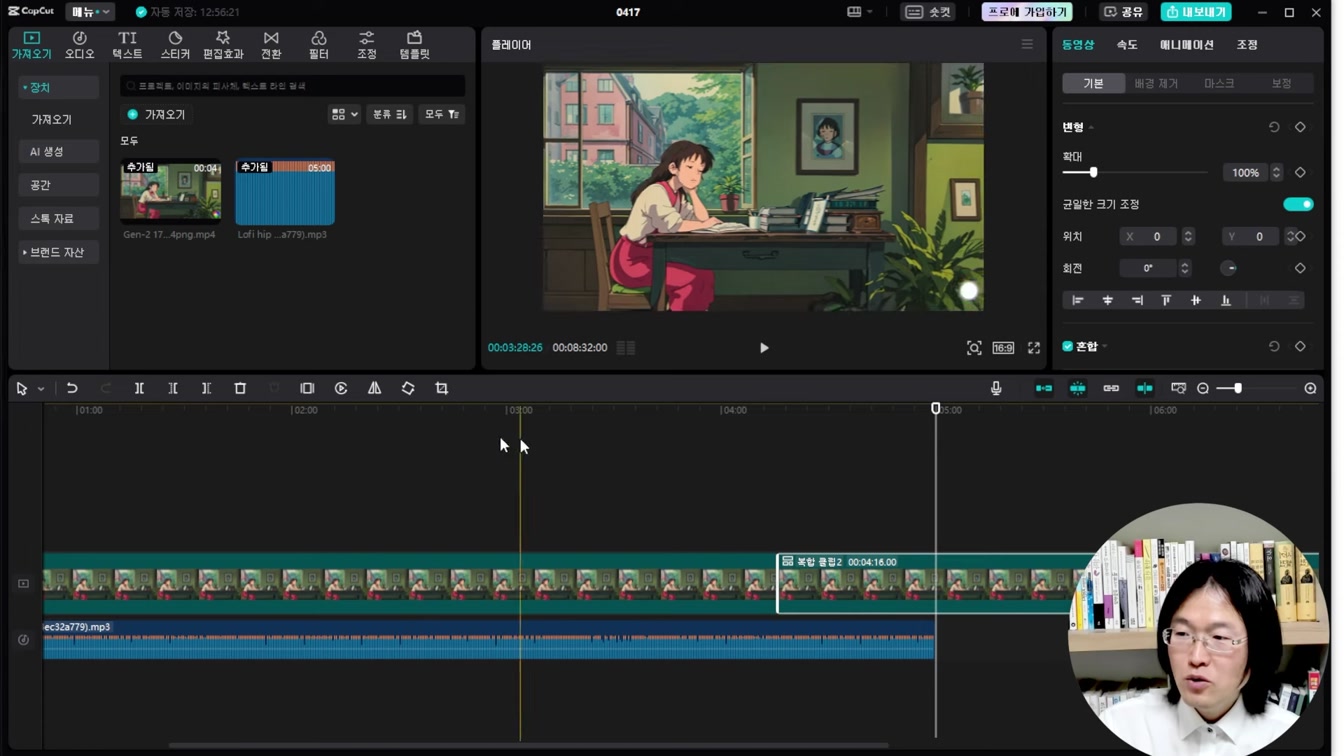Image resolution: width=1344 pixels, height=756 pixels.
Task: Open the 오디오 (audio) media tab
Action: click(79, 45)
